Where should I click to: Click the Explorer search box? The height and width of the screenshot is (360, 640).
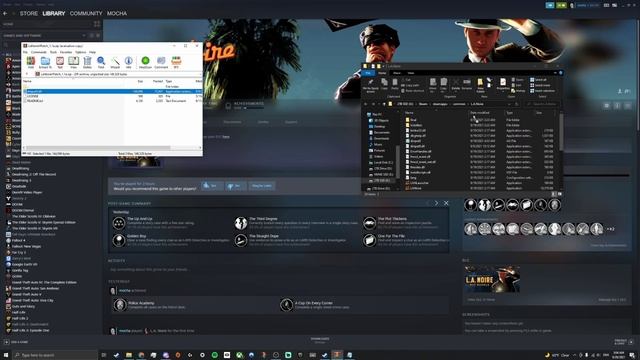(541, 104)
